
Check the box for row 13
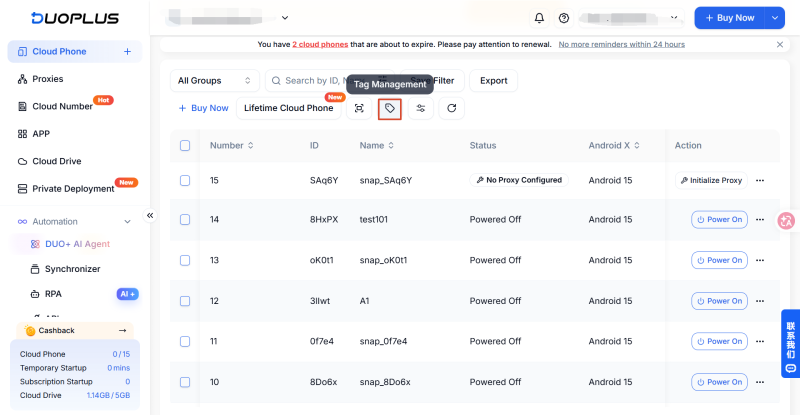[x=185, y=260]
